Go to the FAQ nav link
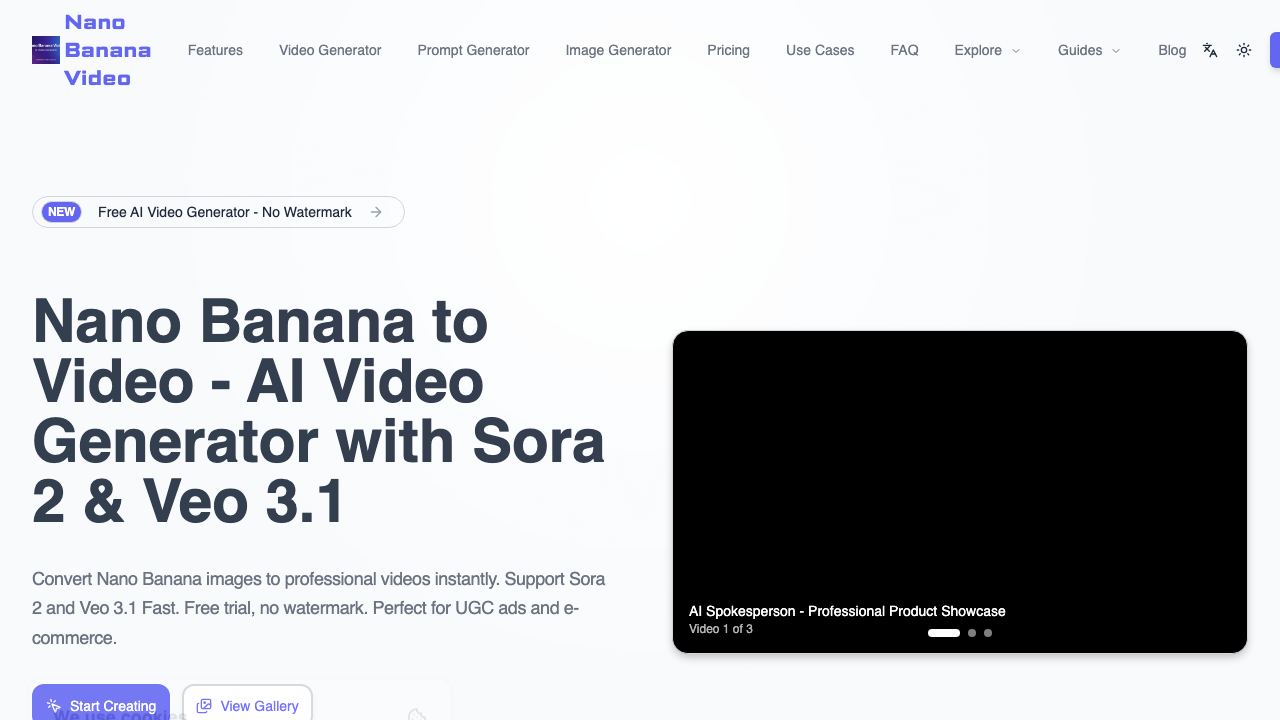The image size is (1280, 720). click(x=904, y=50)
